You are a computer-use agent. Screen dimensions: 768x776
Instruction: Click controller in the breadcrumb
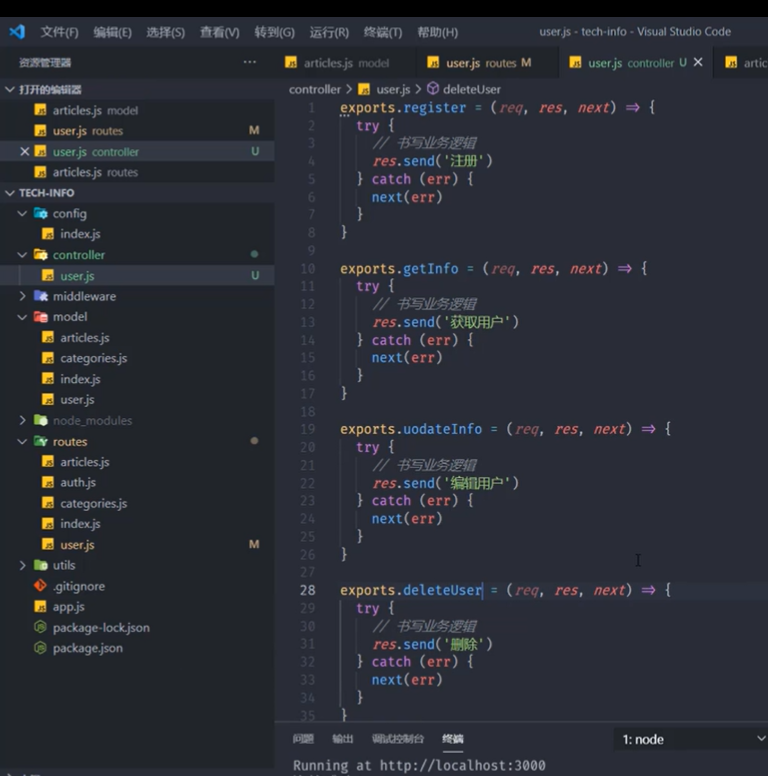(x=315, y=89)
